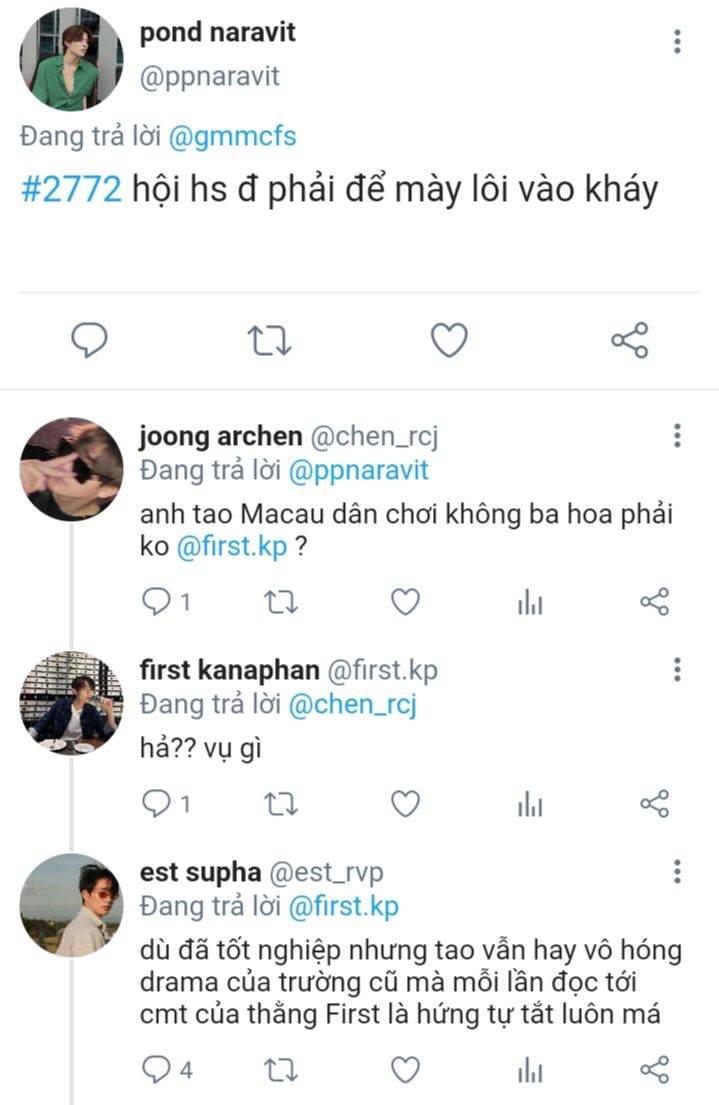View analytics for est supha's reply
This screenshot has width=719, height=1105.
[x=530, y=1071]
